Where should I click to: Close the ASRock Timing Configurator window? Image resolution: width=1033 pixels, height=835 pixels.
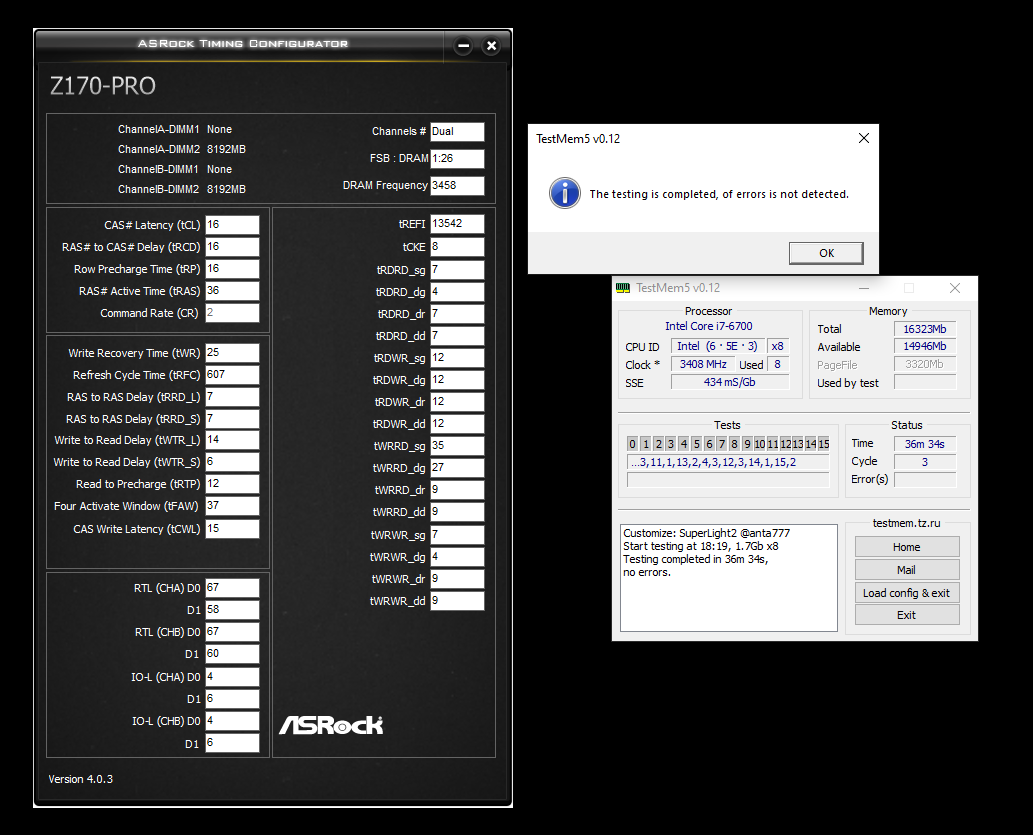pos(491,45)
